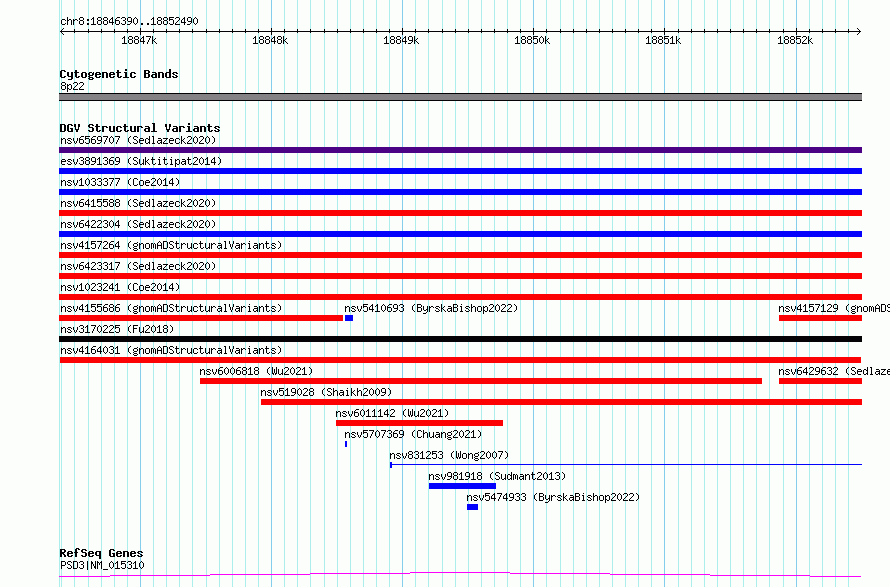Open nsv4155686 (gnomADStructuralVariants) label
Viewport: 890px width, 587px height.
pos(171,308)
